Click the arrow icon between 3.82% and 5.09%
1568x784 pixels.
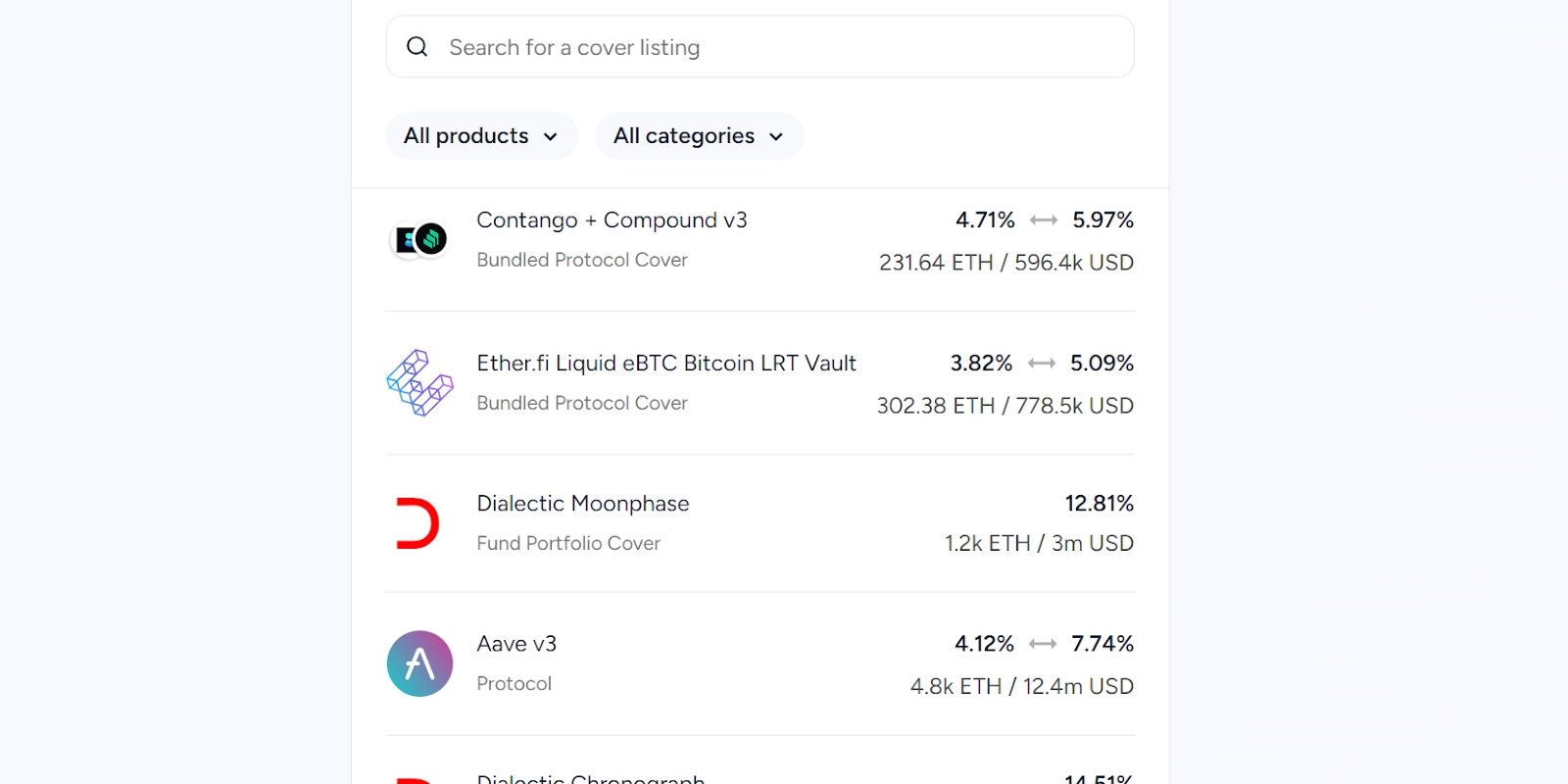coord(1042,364)
